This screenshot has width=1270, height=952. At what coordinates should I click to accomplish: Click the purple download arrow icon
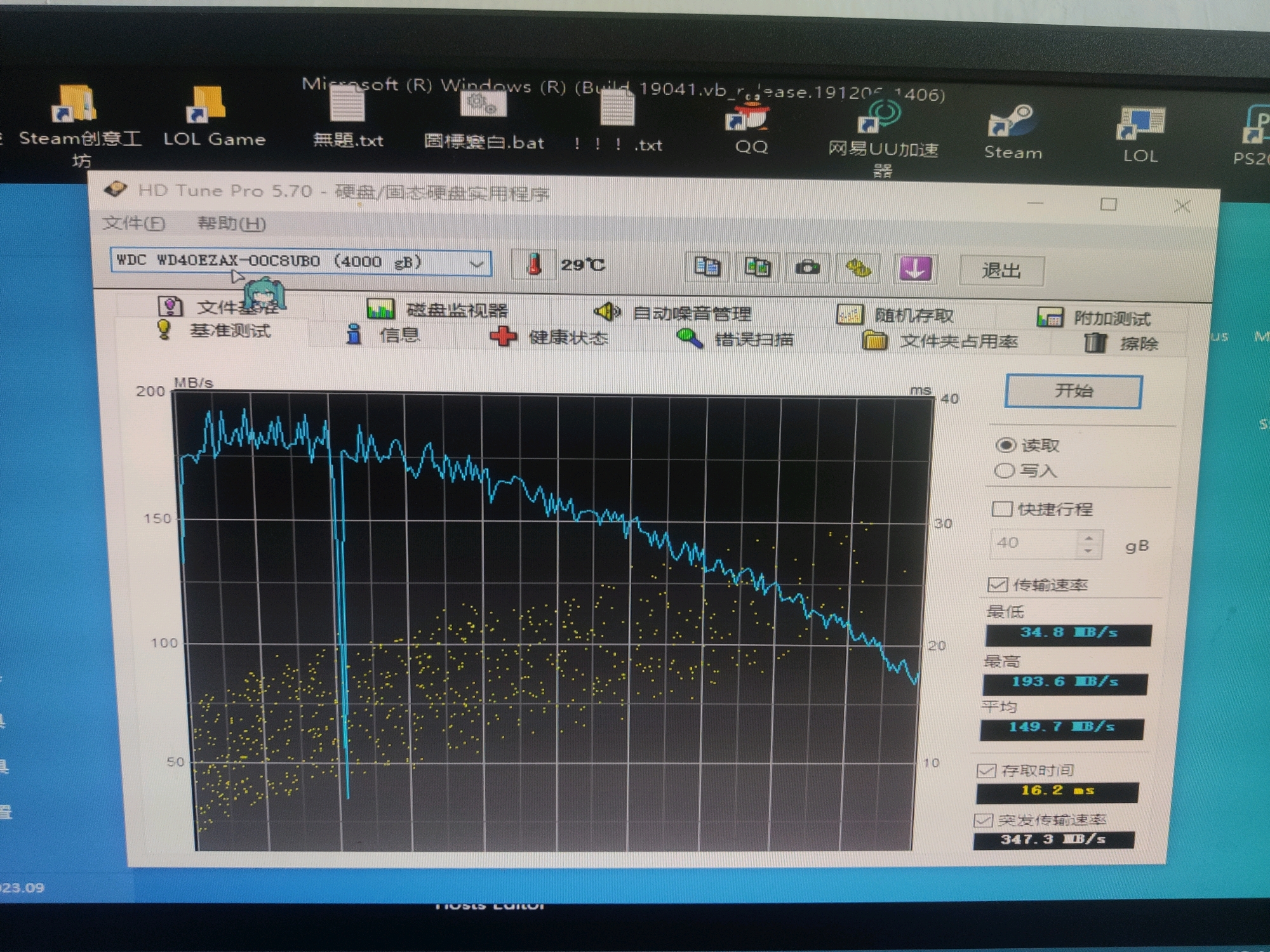914,270
